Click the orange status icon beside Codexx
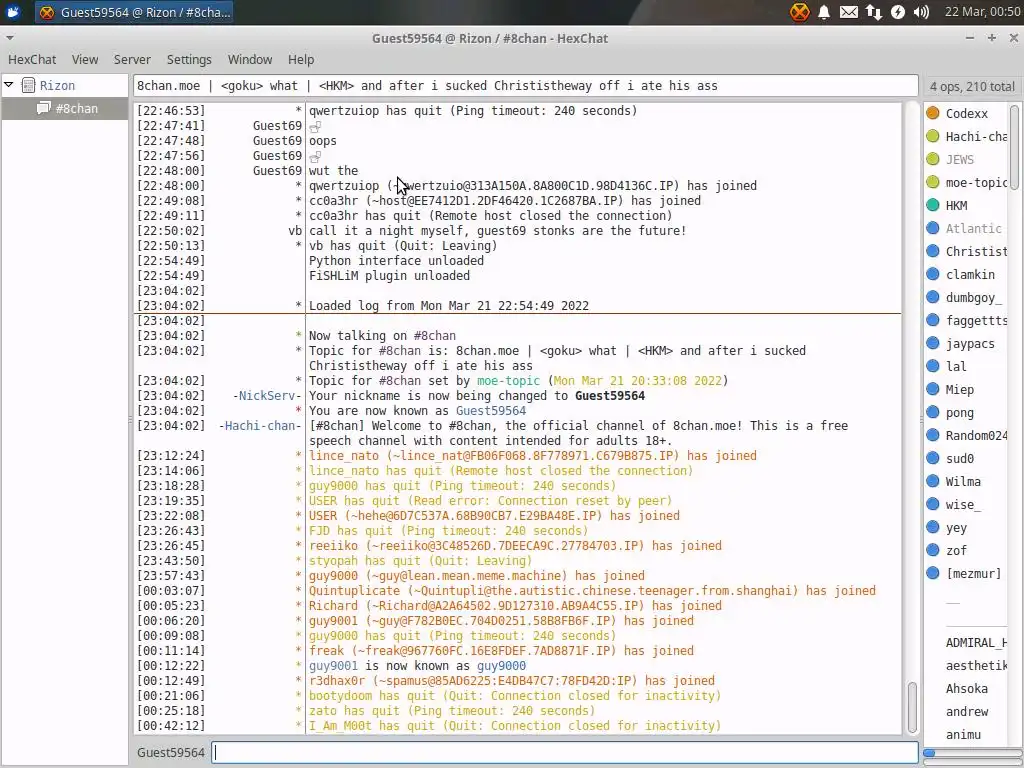Viewport: 1024px width, 768px height. 933,113
